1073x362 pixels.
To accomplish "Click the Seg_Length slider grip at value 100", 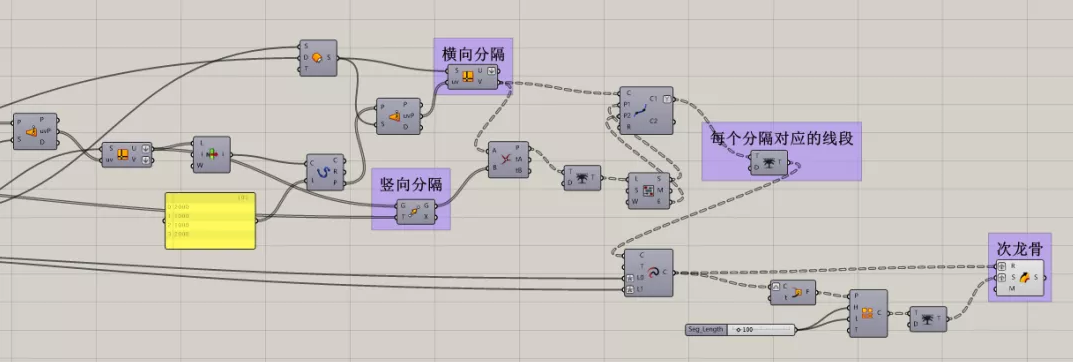I will click(739, 330).
